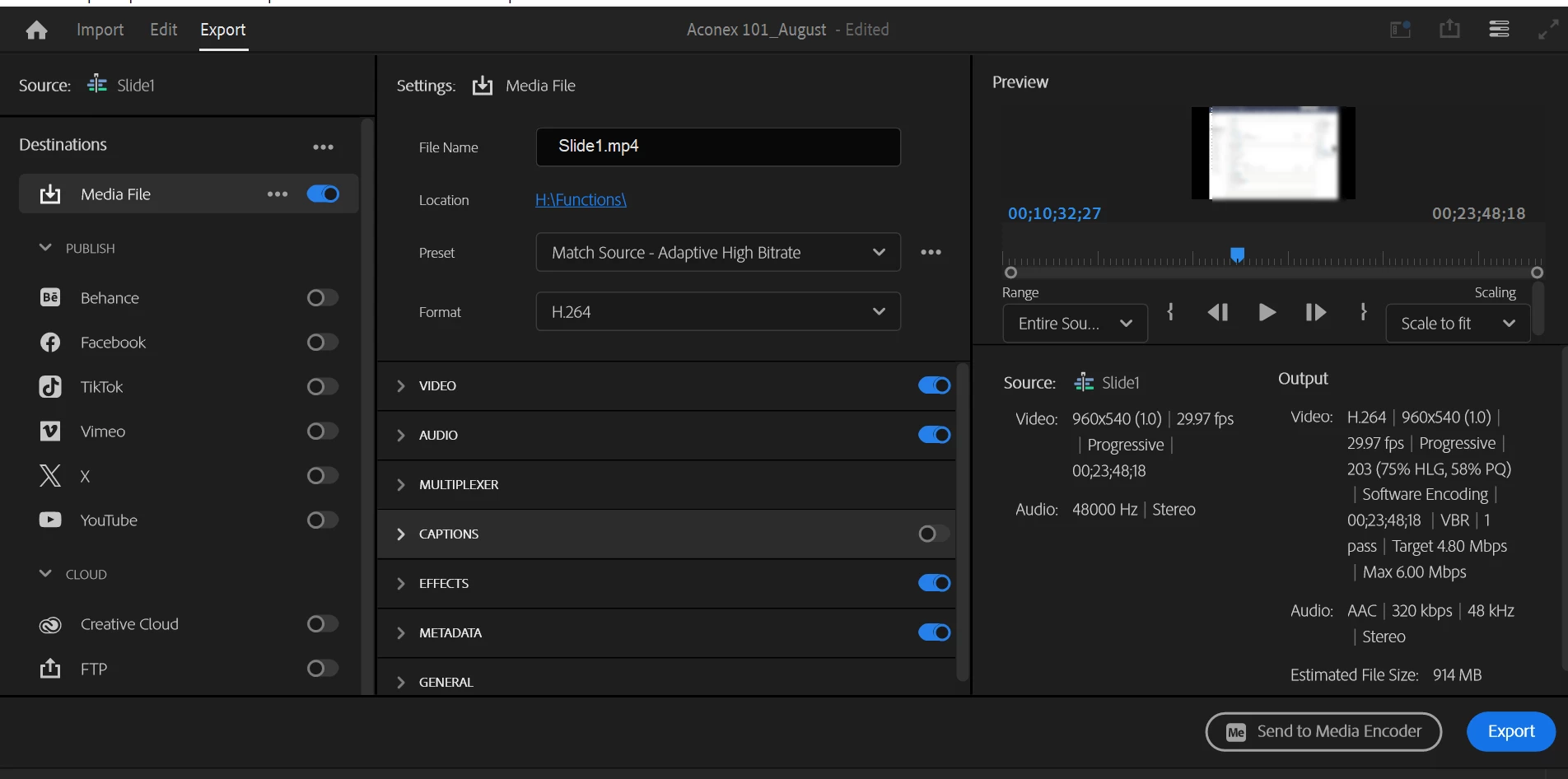Image resolution: width=1568 pixels, height=779 pixels.
Task: Click the Creative Cloud icon
Action: (x=50, y=624)
